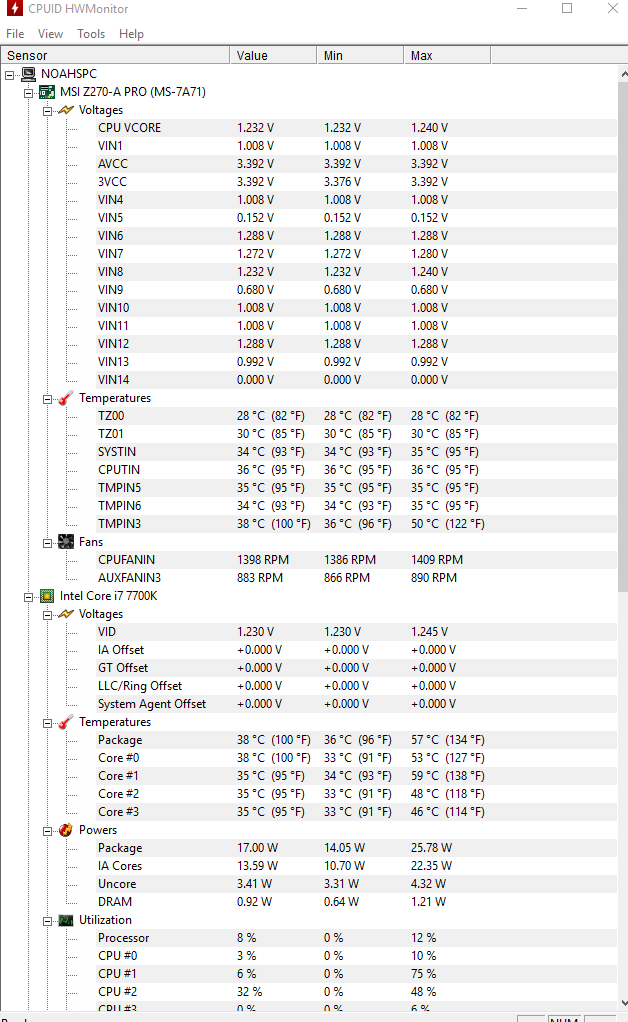This screenshot has width=628, height=1022.
Task: Click the Sensor column header
Action: [x=115, y=55]
